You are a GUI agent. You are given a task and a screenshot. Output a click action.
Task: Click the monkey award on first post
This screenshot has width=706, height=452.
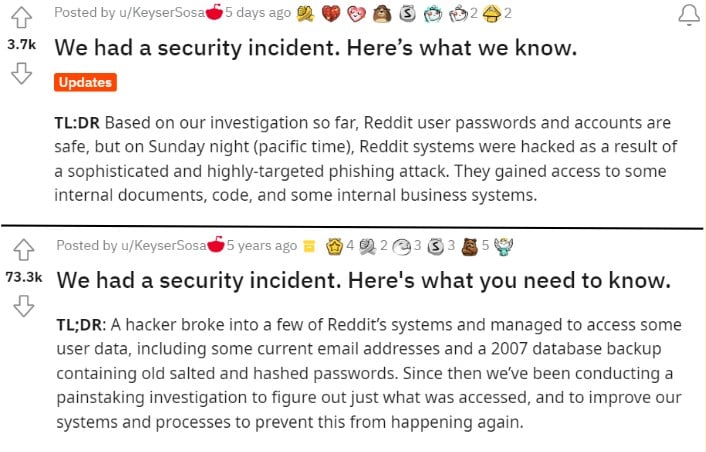click(x=381, y=14)
